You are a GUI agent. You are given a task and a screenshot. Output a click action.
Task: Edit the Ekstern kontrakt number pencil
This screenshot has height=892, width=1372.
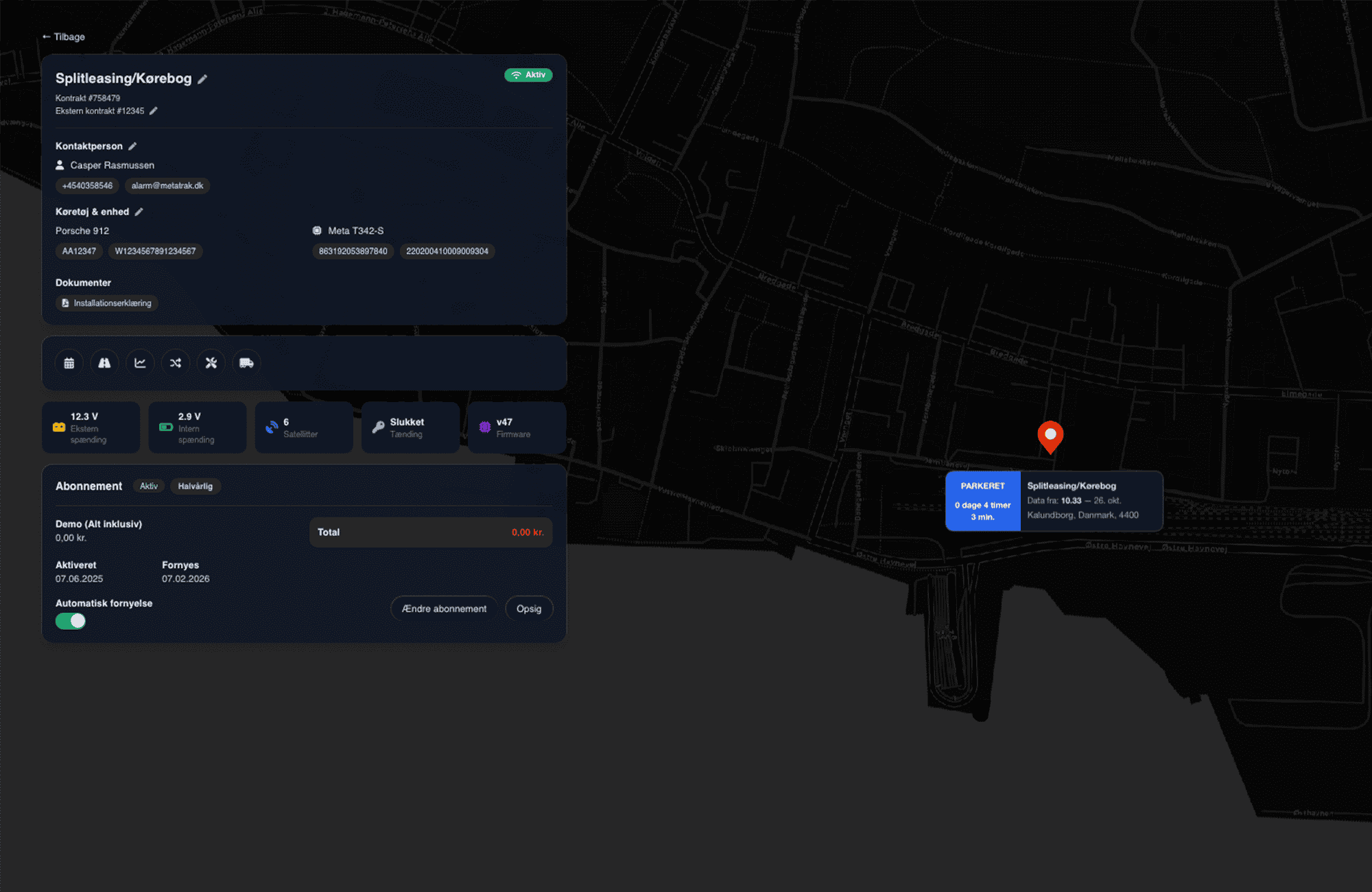coord(154,111)
